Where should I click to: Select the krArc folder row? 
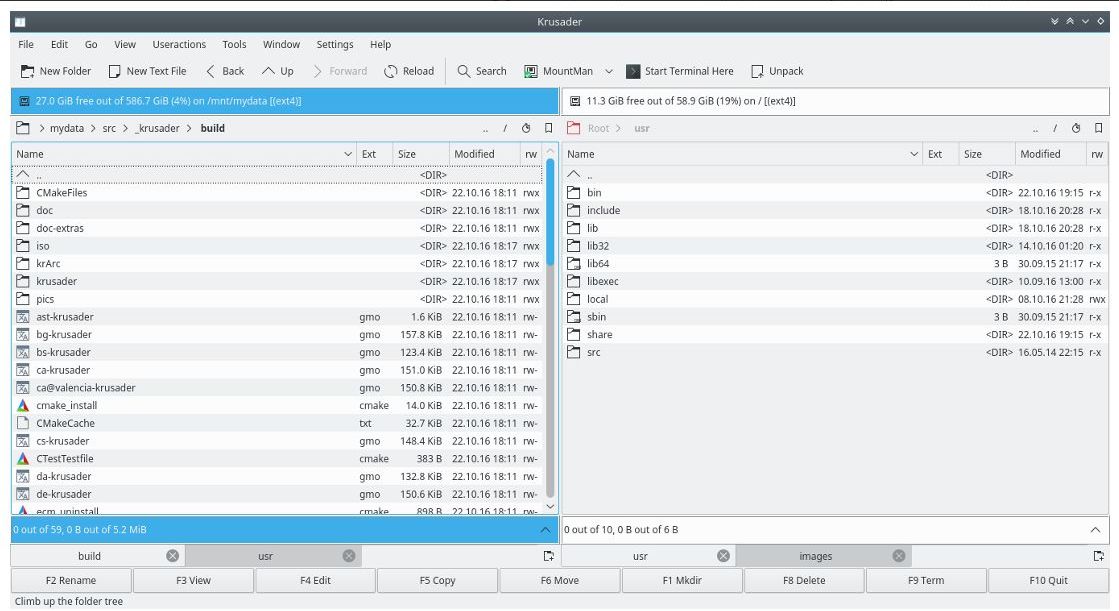click(x=278, y=263)
